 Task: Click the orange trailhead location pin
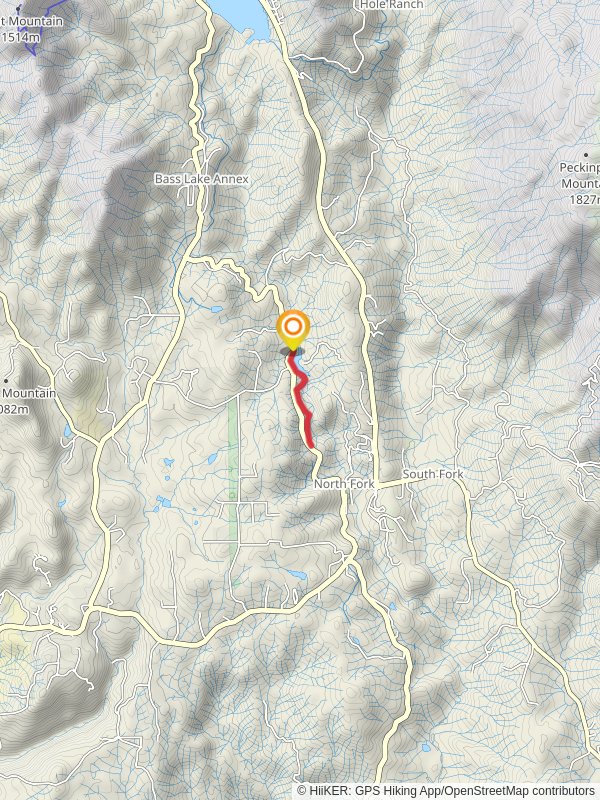click(x=293, y=329)
